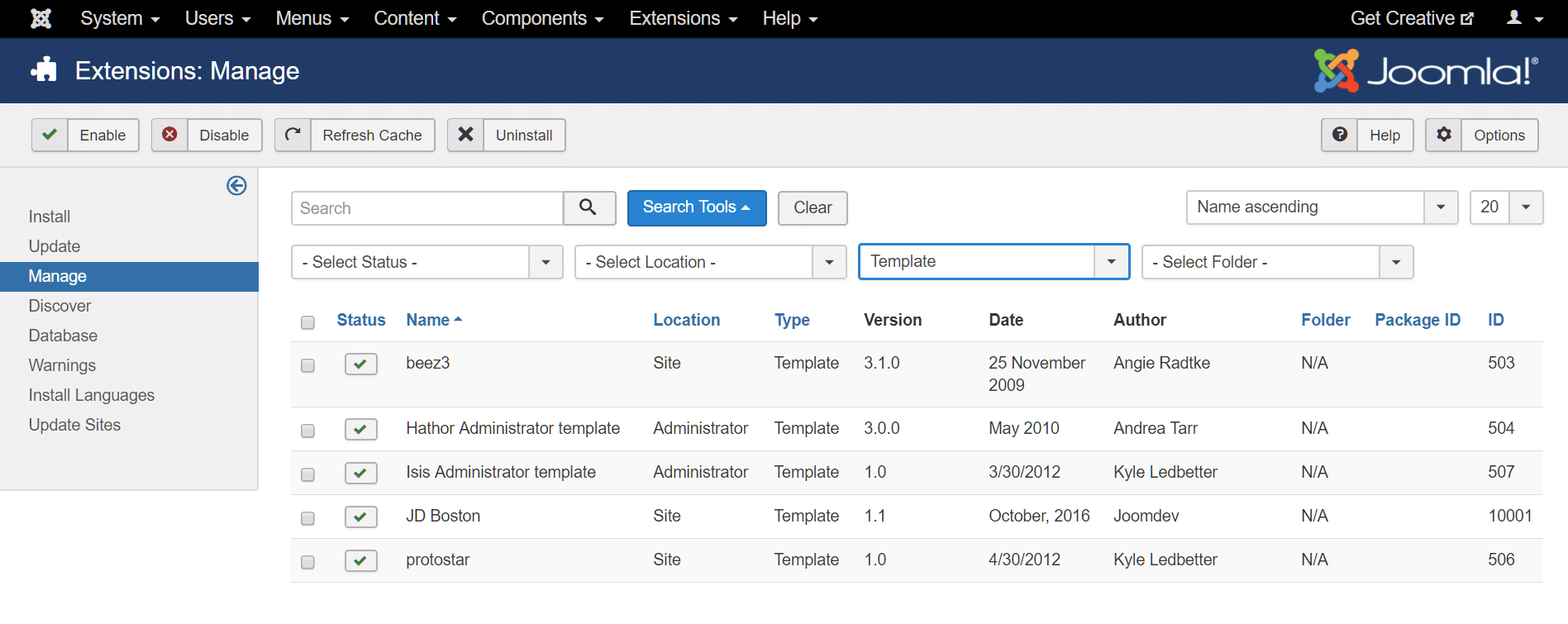
Task: Open the Extensions menu
Action: click(684, 18)
